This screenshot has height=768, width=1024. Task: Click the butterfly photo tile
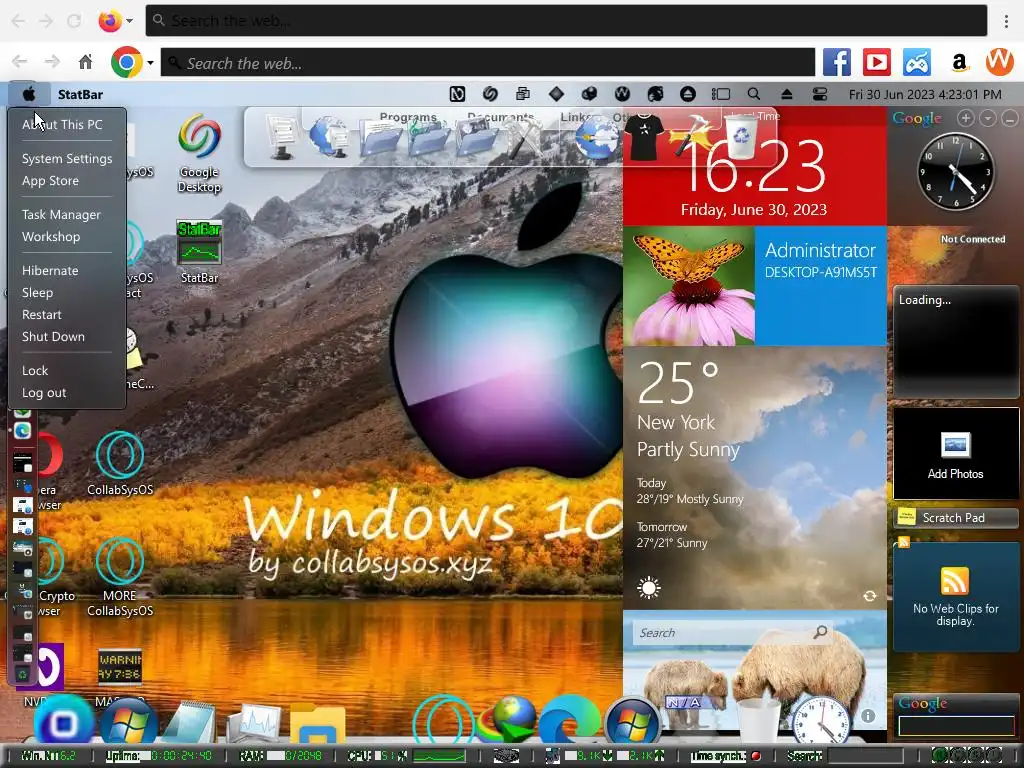pos(689,285)
